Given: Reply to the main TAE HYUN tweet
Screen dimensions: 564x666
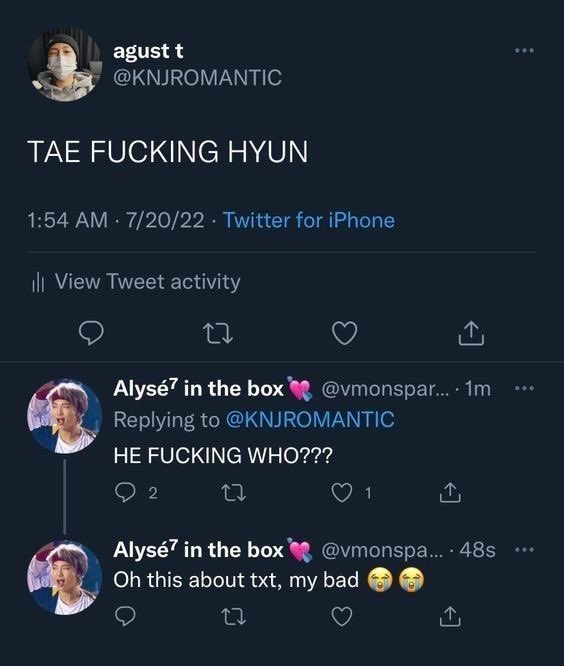Looking at the screenshot, I should [91, 333].
